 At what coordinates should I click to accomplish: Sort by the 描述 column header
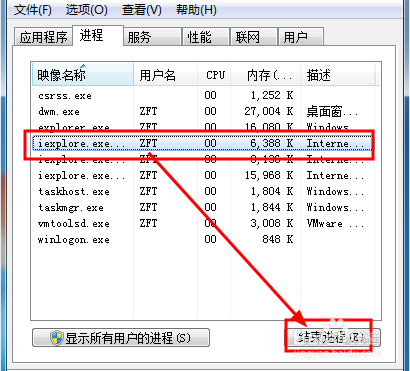point(337,75)
